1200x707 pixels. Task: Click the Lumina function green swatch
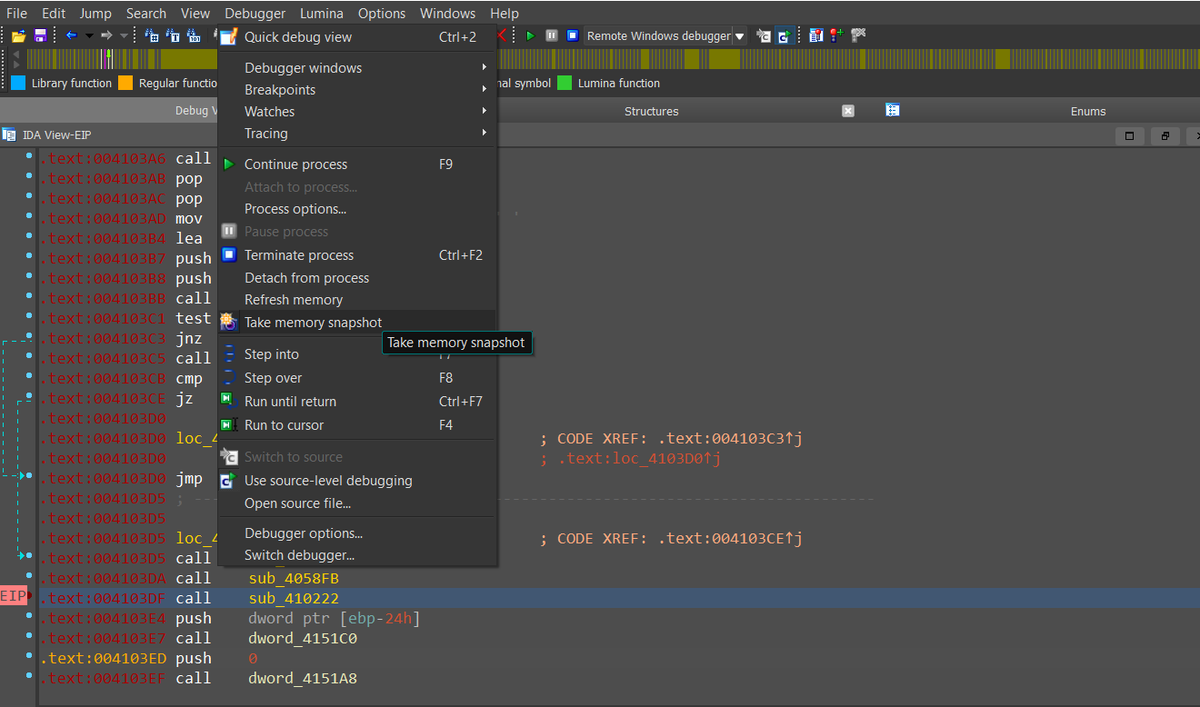click(x=565, y=83)
